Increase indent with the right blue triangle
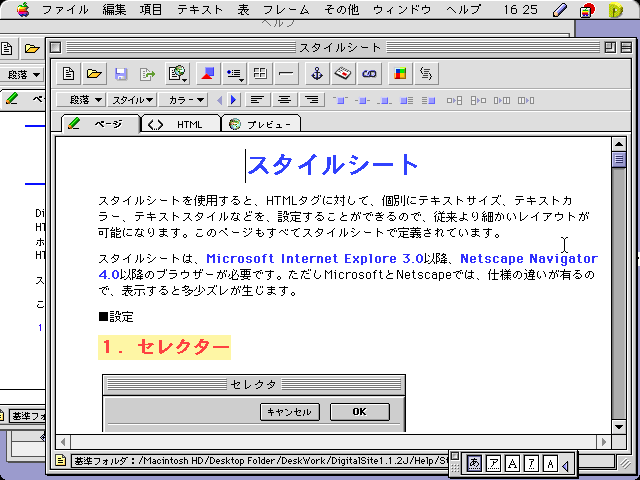This screenshot has height=480, width=640. (x=234, y=100)
